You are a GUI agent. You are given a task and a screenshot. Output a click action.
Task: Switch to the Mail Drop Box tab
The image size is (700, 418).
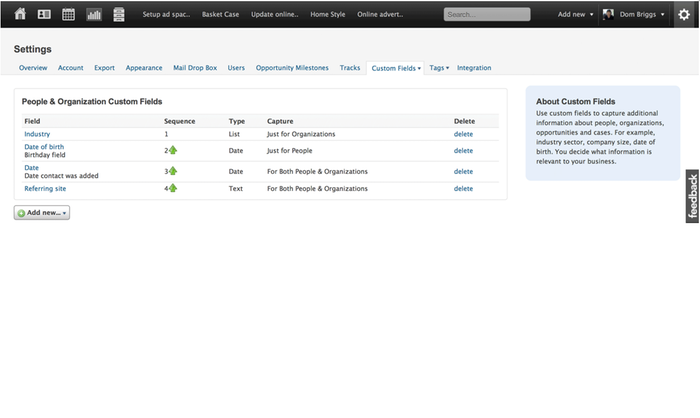[195, 68]
